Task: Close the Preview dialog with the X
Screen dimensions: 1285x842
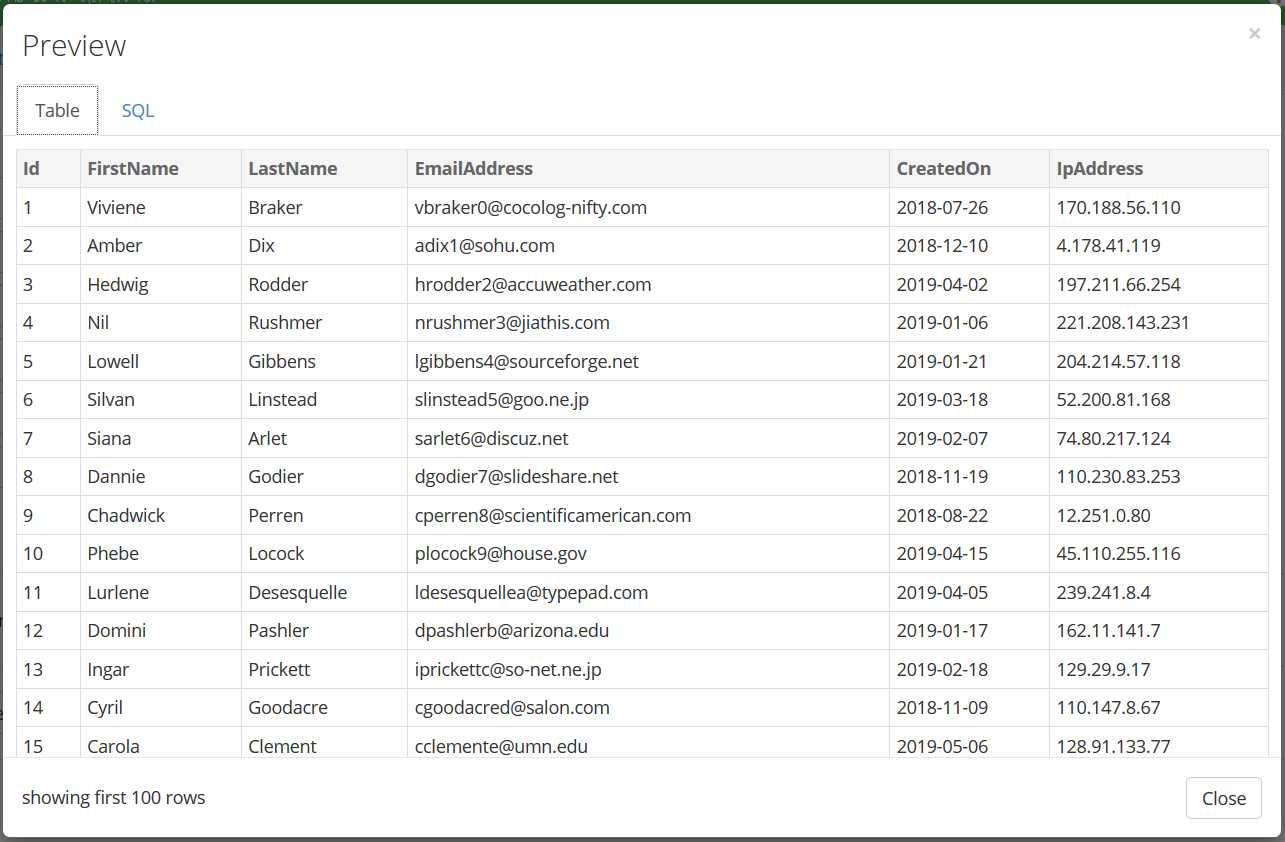Action: [1254, 34]
